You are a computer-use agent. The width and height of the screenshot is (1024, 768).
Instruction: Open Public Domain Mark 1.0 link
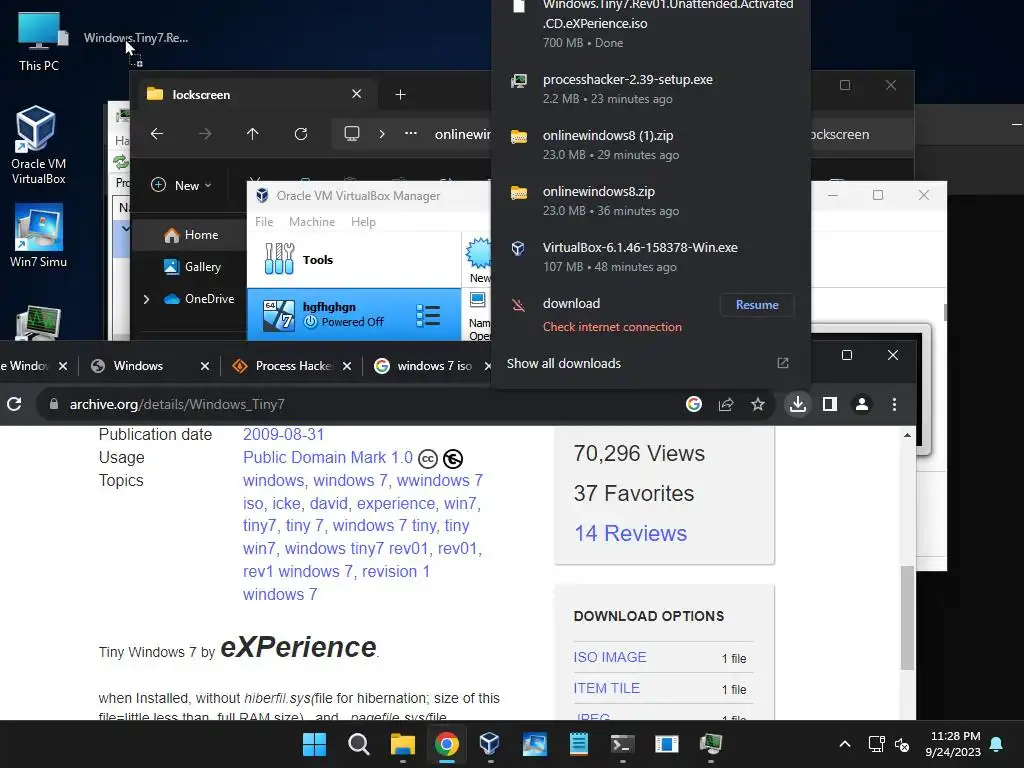coord(328,458)
